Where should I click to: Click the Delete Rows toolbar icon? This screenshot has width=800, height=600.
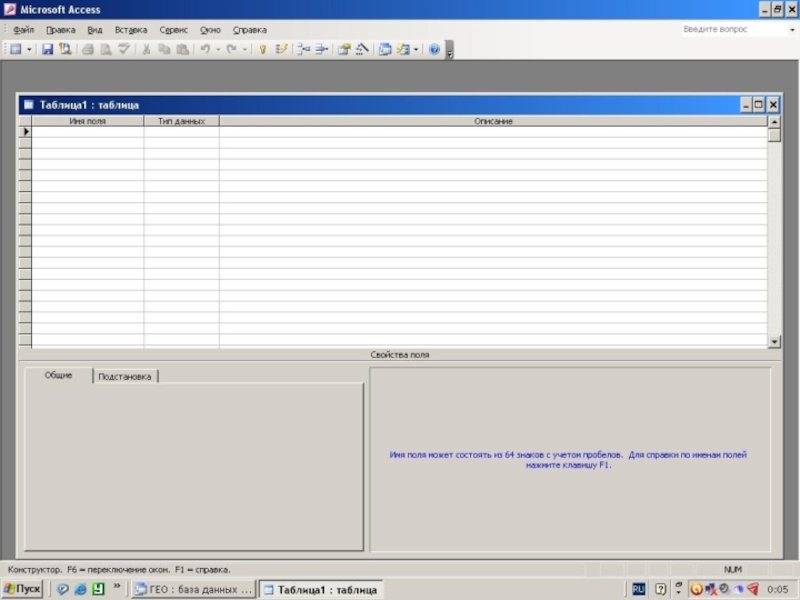[321, 49]
